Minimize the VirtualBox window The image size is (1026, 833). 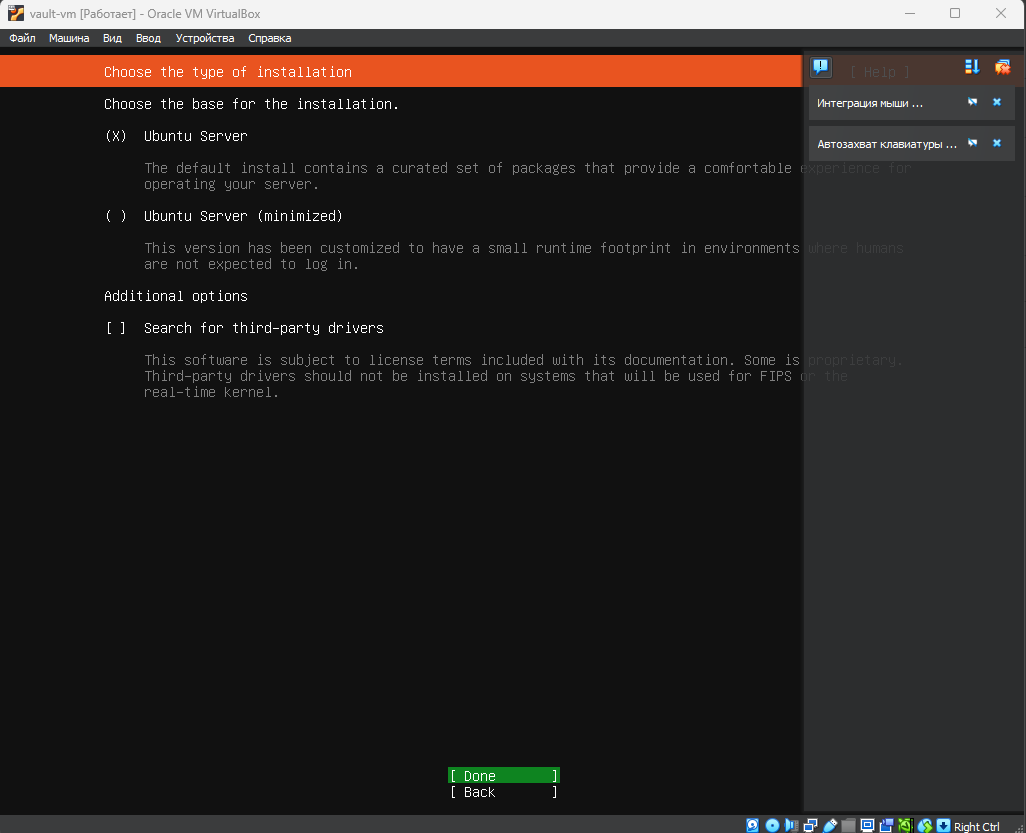[910, 13]
